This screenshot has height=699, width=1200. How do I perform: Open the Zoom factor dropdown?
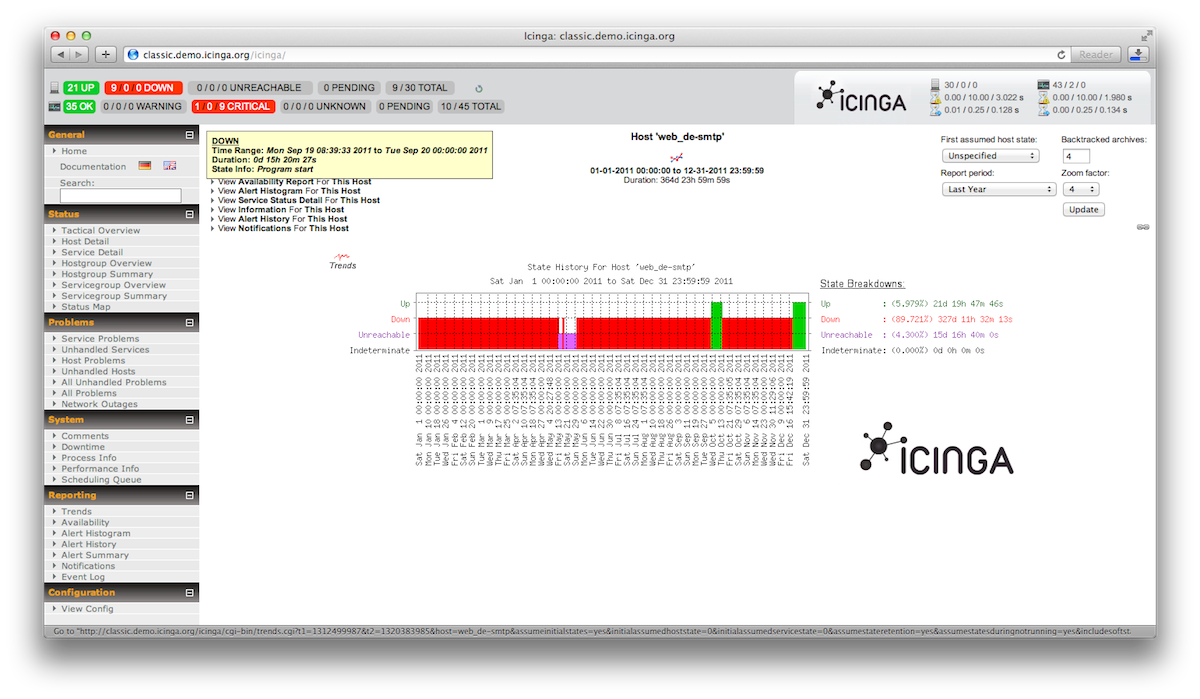click(1080, 189)
